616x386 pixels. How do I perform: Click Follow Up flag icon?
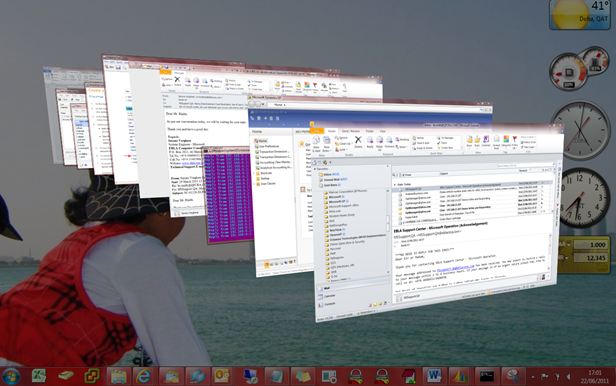coord(514,142)
